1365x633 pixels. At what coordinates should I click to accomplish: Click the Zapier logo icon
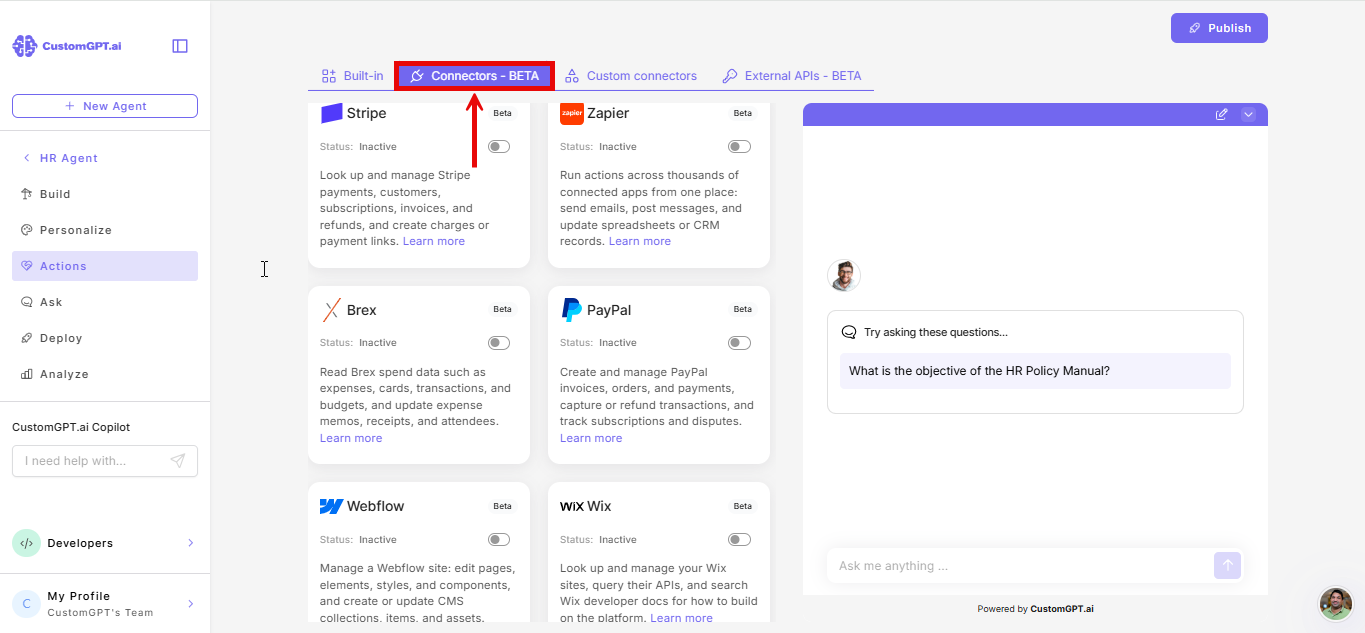tap(572, 113)
